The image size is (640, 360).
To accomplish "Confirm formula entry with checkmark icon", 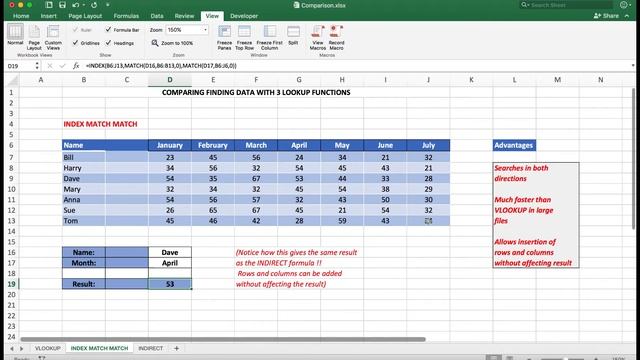I will (x=62, y=66).
